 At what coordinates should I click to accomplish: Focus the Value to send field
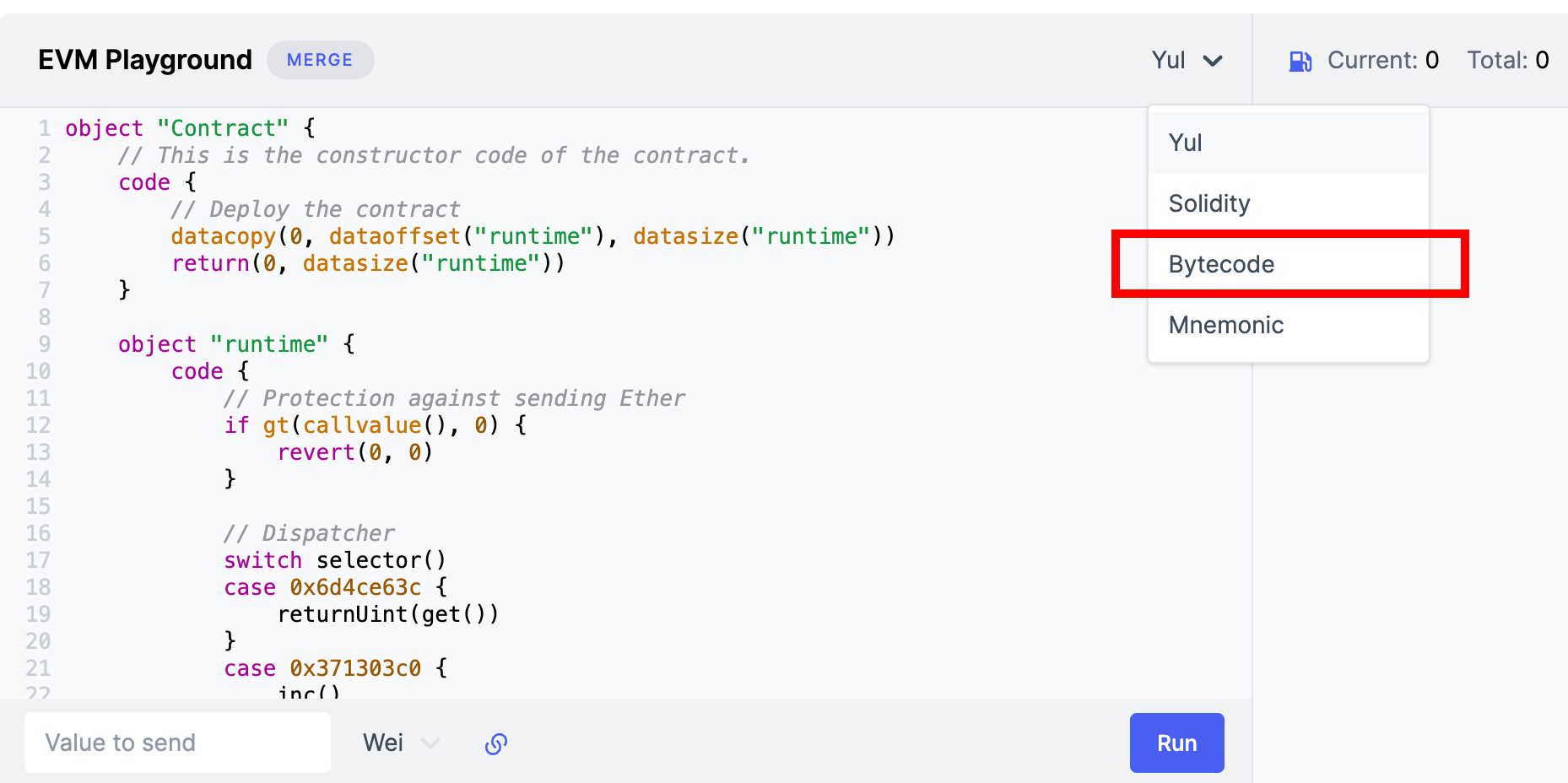(x=177, y=742)
